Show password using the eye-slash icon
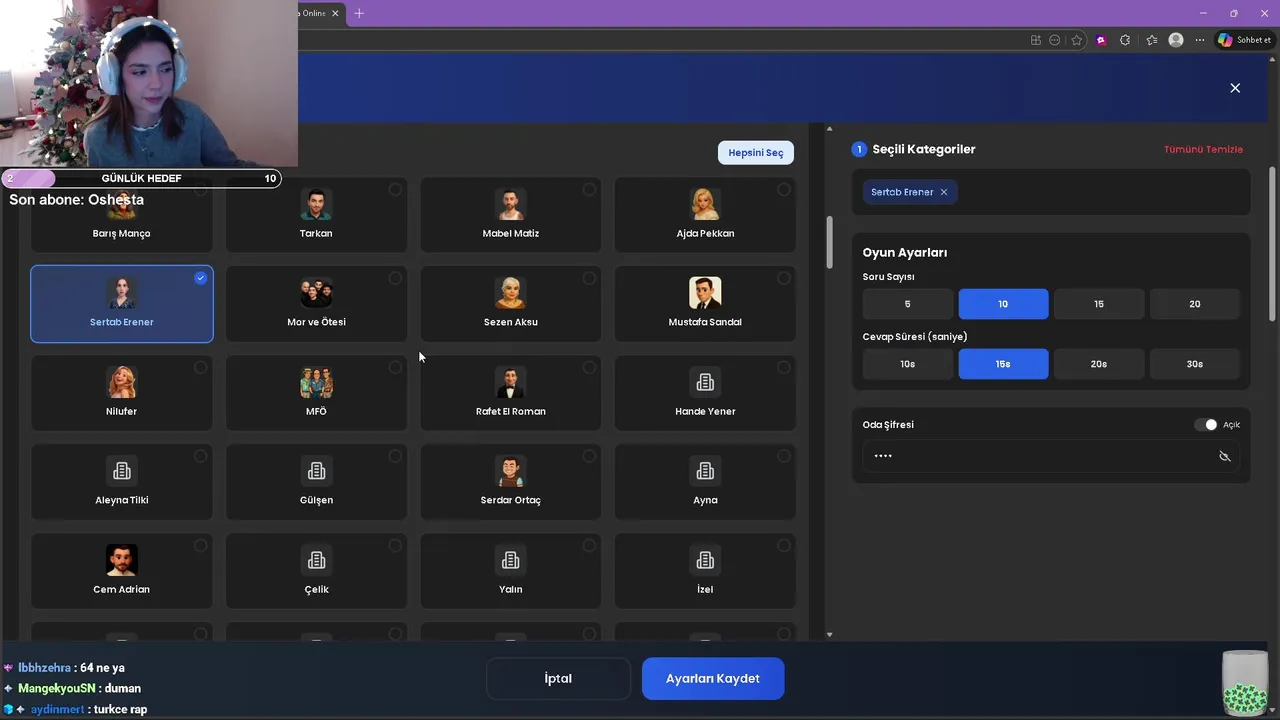The width and height of the screenshot is (1280, 720). 1224,456
